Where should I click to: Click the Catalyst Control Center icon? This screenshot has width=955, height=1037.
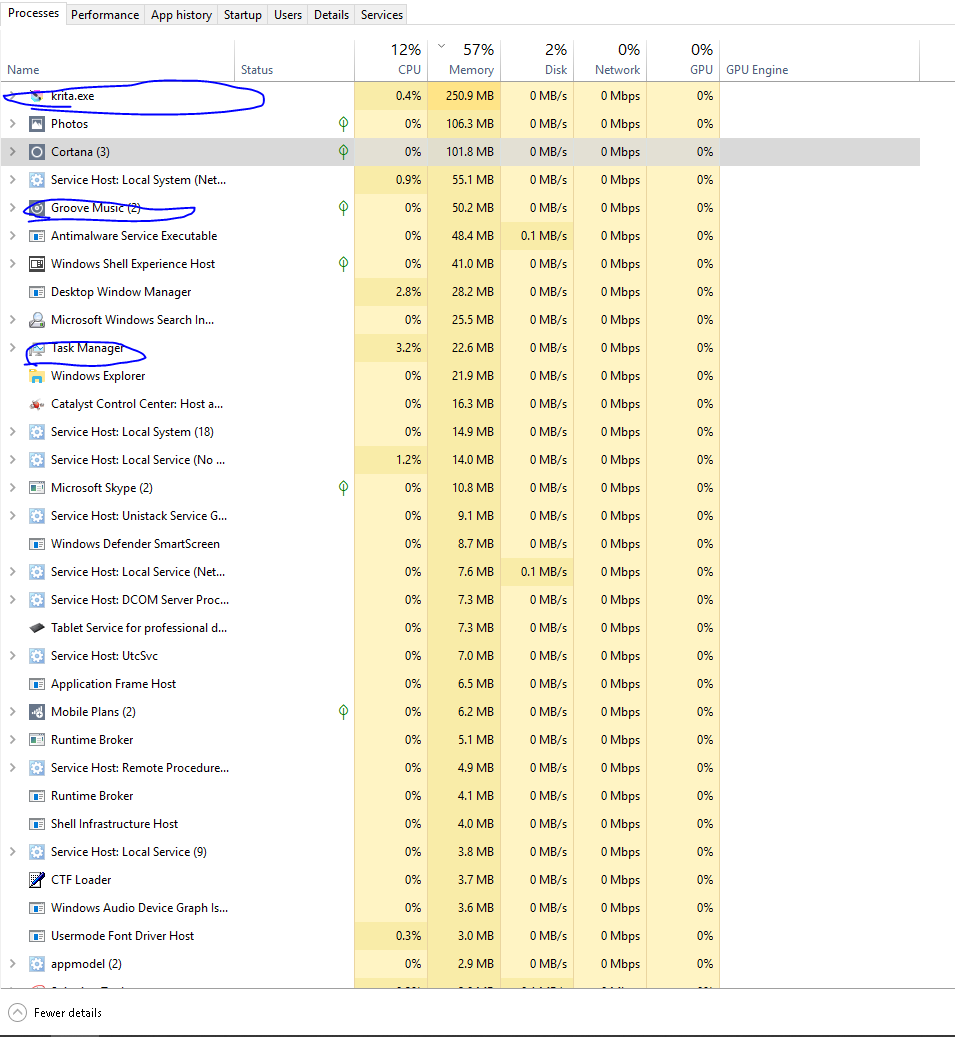pos(37,404)
